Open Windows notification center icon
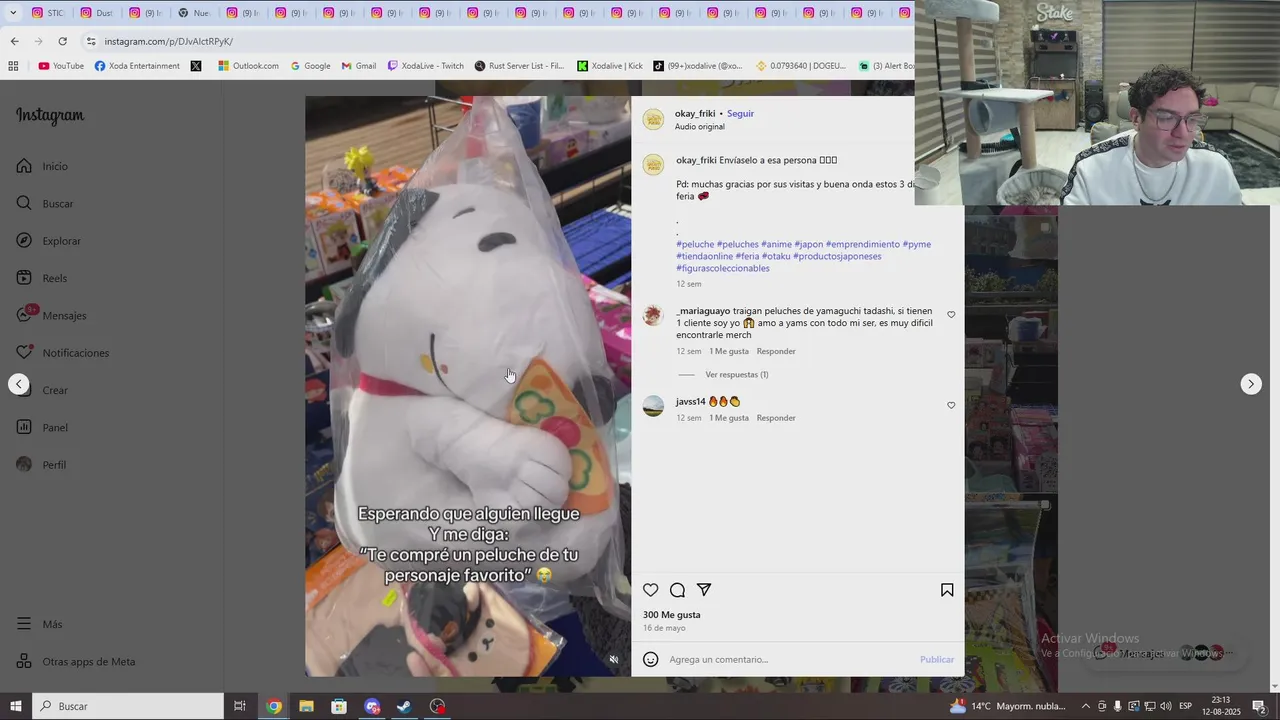The image size is (1280, 720). click(1259, 706)
